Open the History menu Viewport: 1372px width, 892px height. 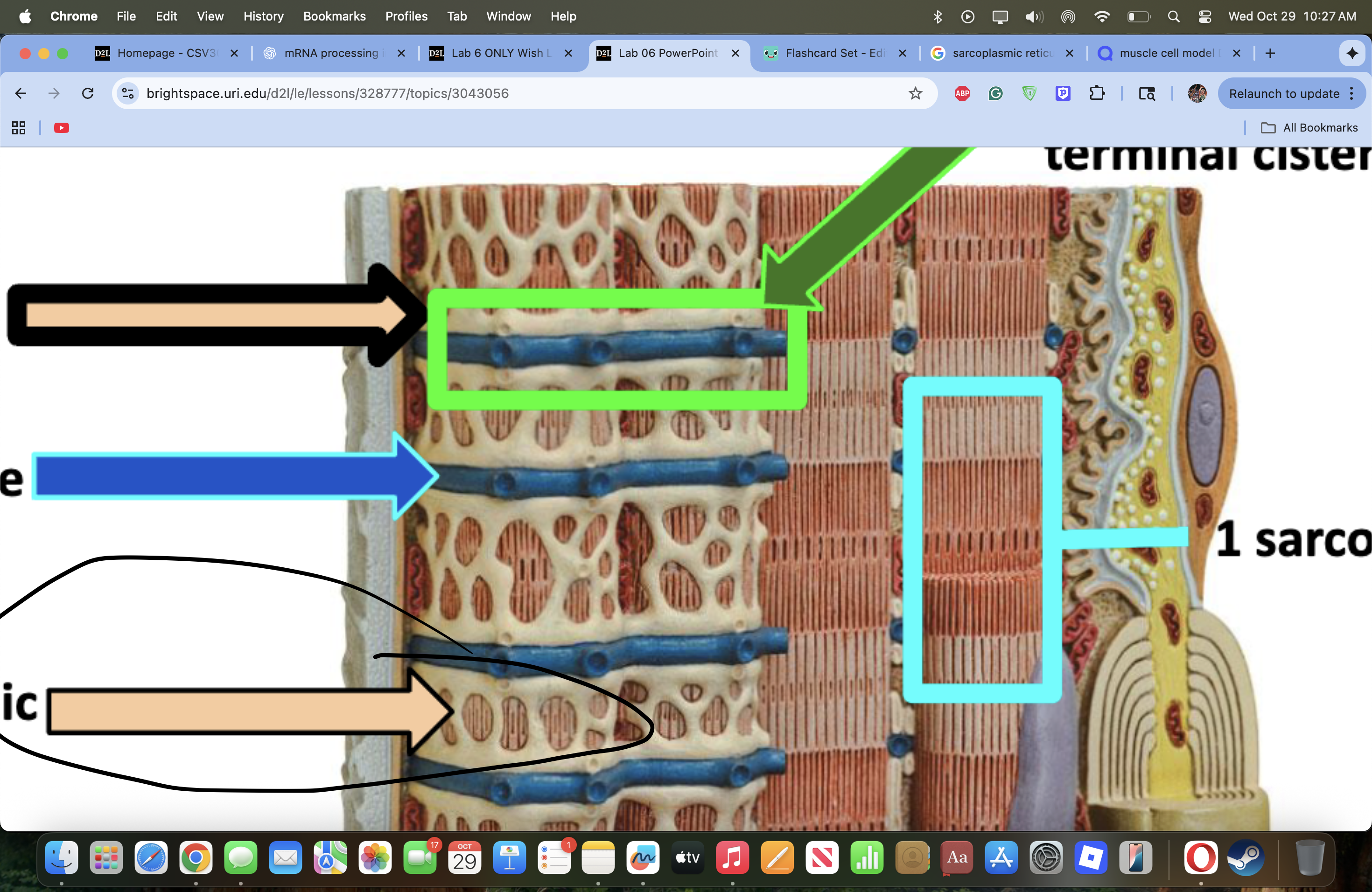(x=264, y=16)
